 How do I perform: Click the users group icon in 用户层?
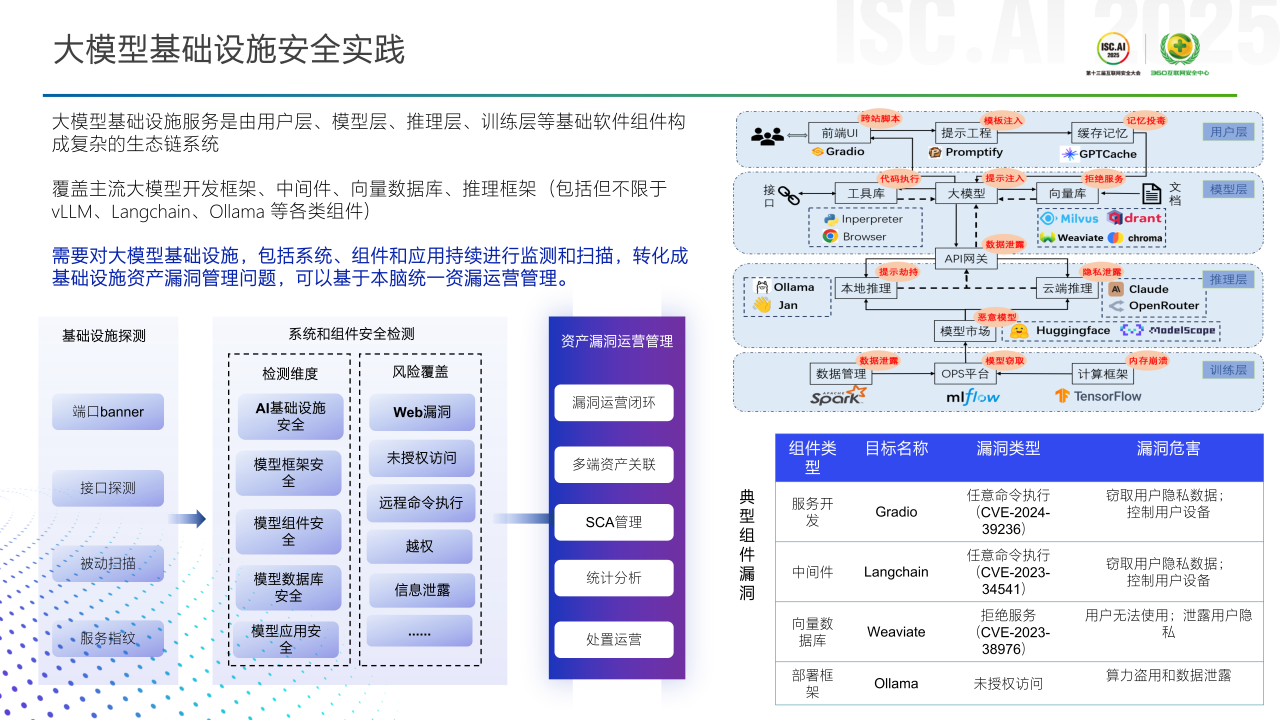coord(767,135)
